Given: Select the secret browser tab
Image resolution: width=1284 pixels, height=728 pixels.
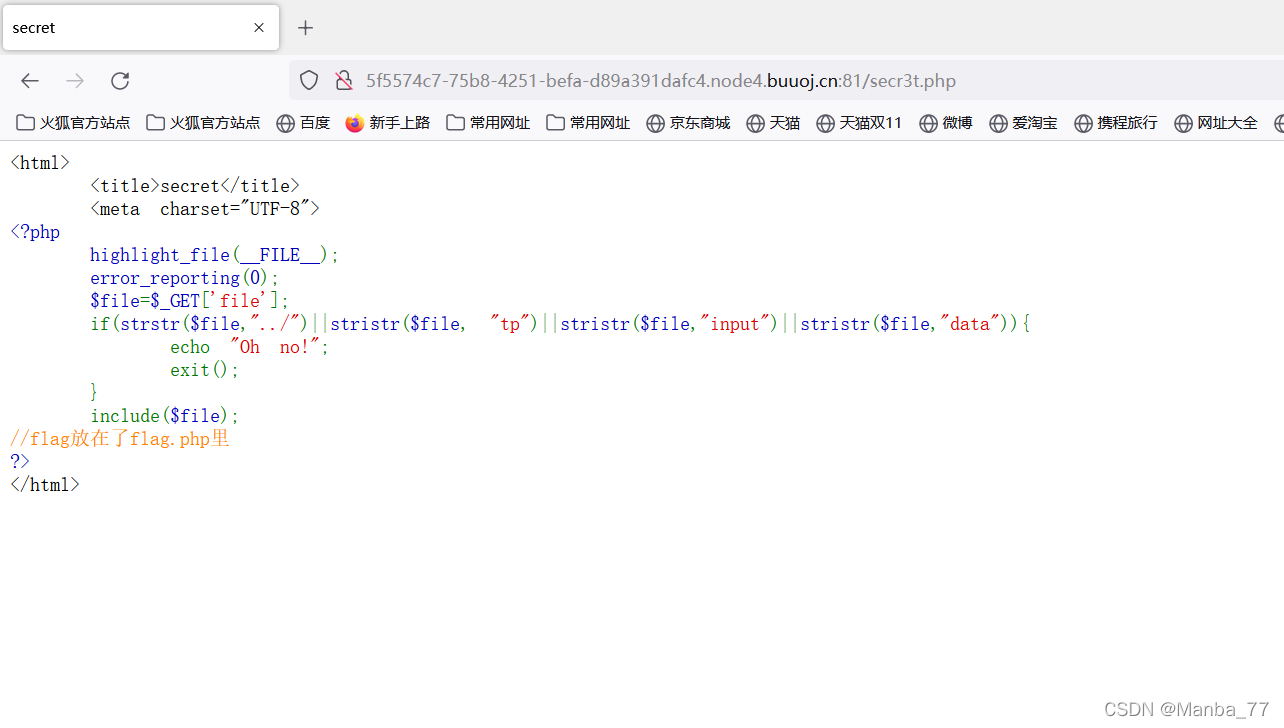Looking at the screenshot, I should tap(141, 28).
